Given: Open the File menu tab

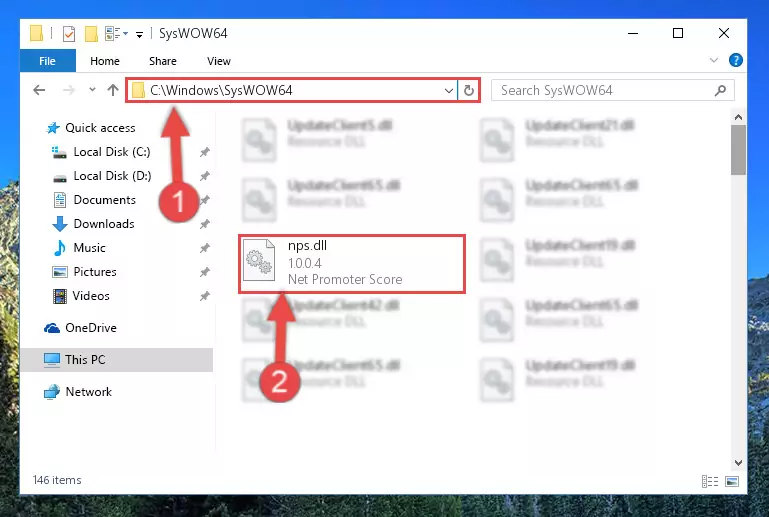Looking at the screenshot, I should pyautogui.click(x=48, y=61).
